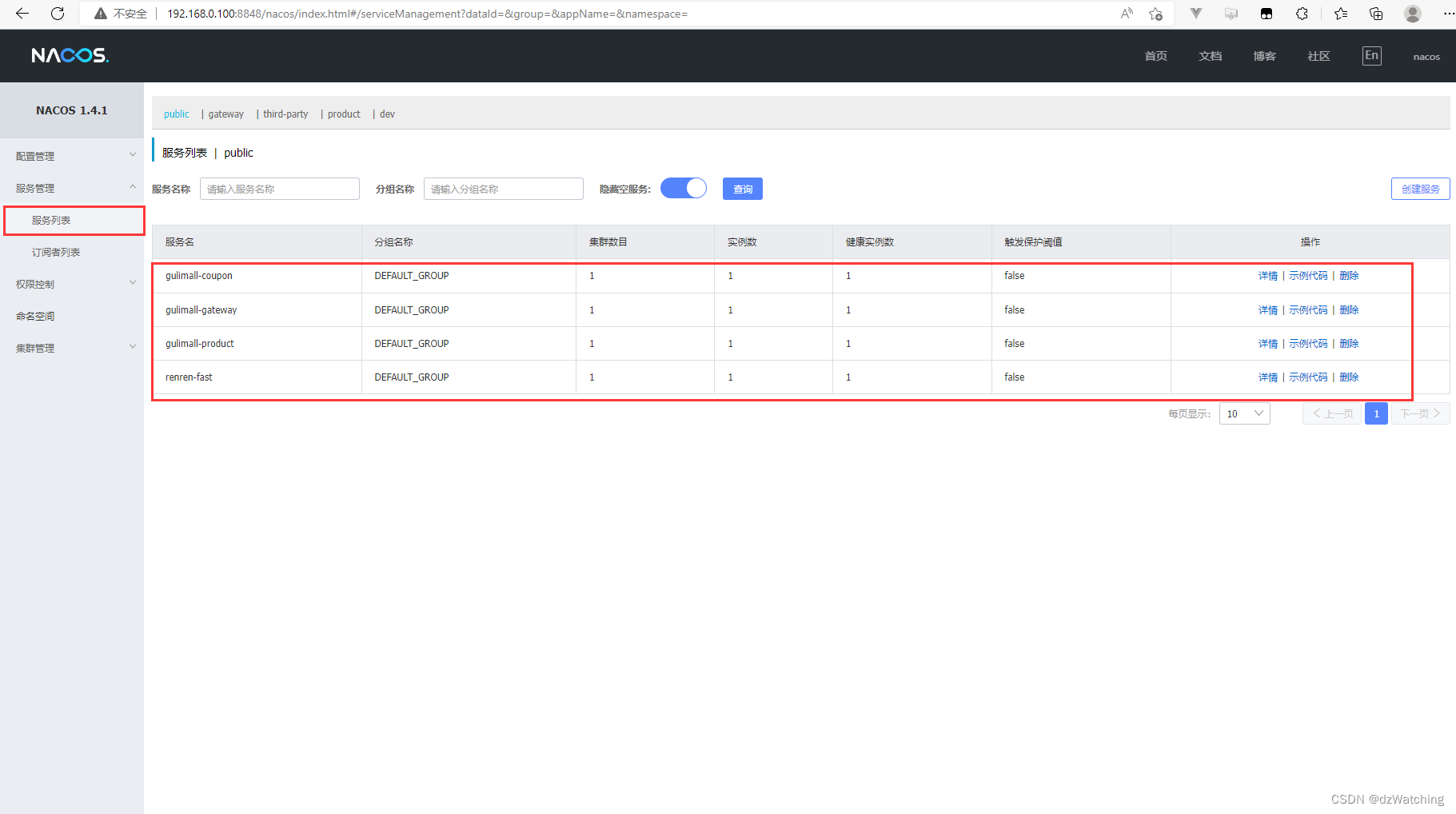Switch language with the En icon
The width and height of the screenshot is (1456, 814).
click(x=1372, y=55)
